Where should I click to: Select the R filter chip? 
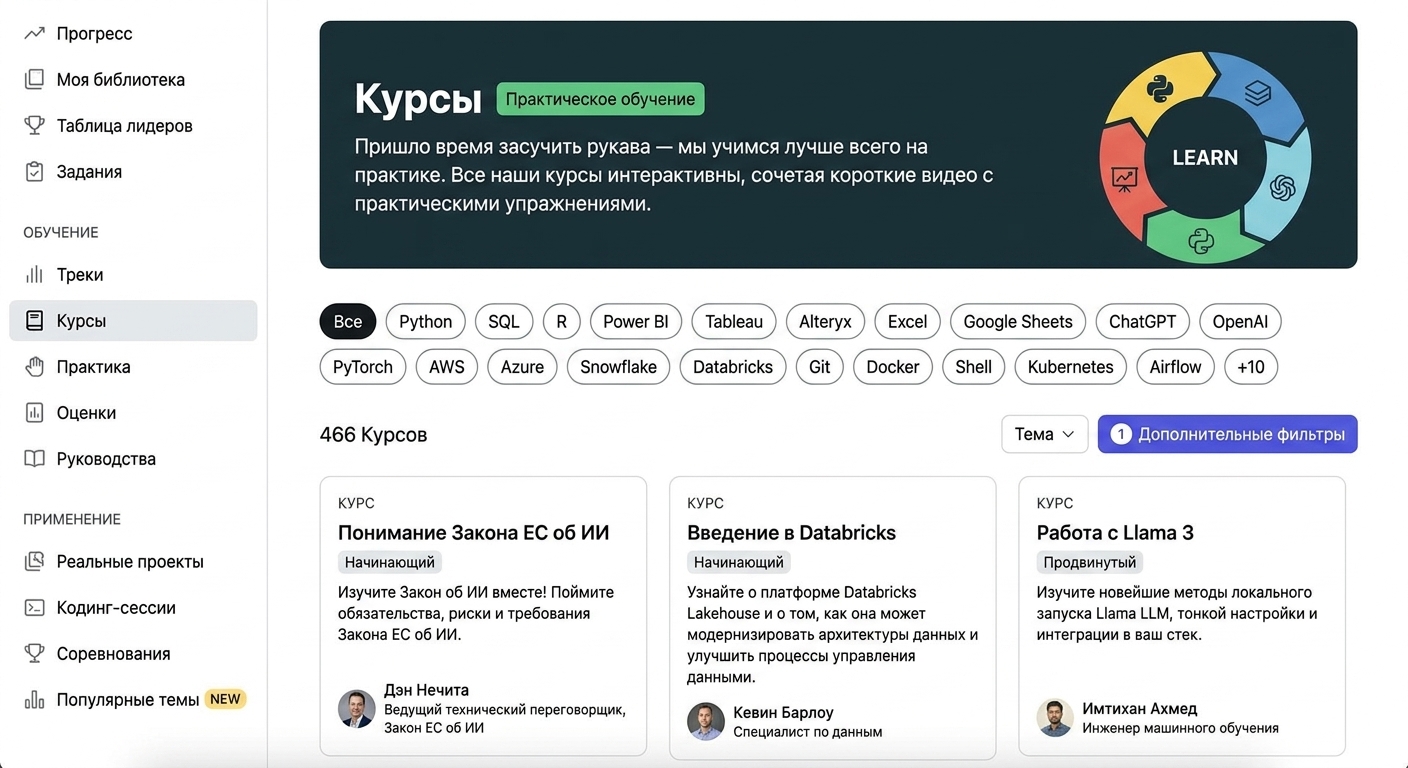pyautogui.click(x=561, y=321)
